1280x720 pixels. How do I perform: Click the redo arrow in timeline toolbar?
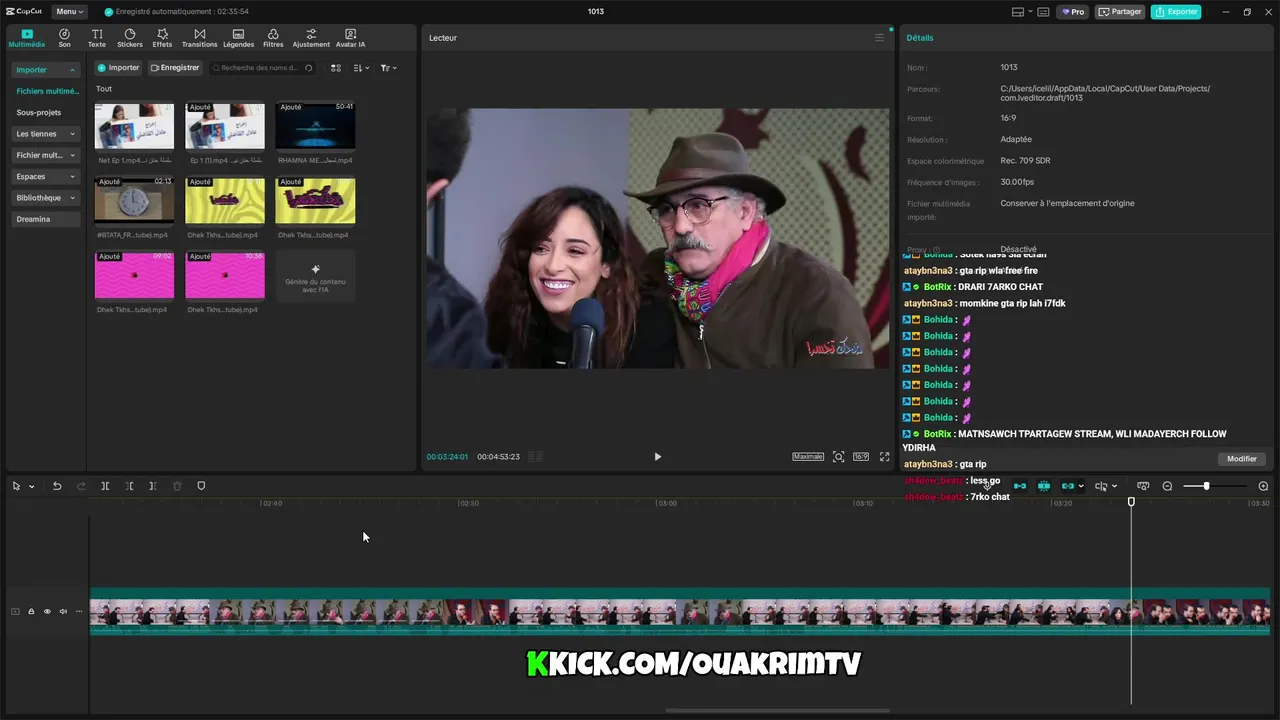[x=81, y=486]
